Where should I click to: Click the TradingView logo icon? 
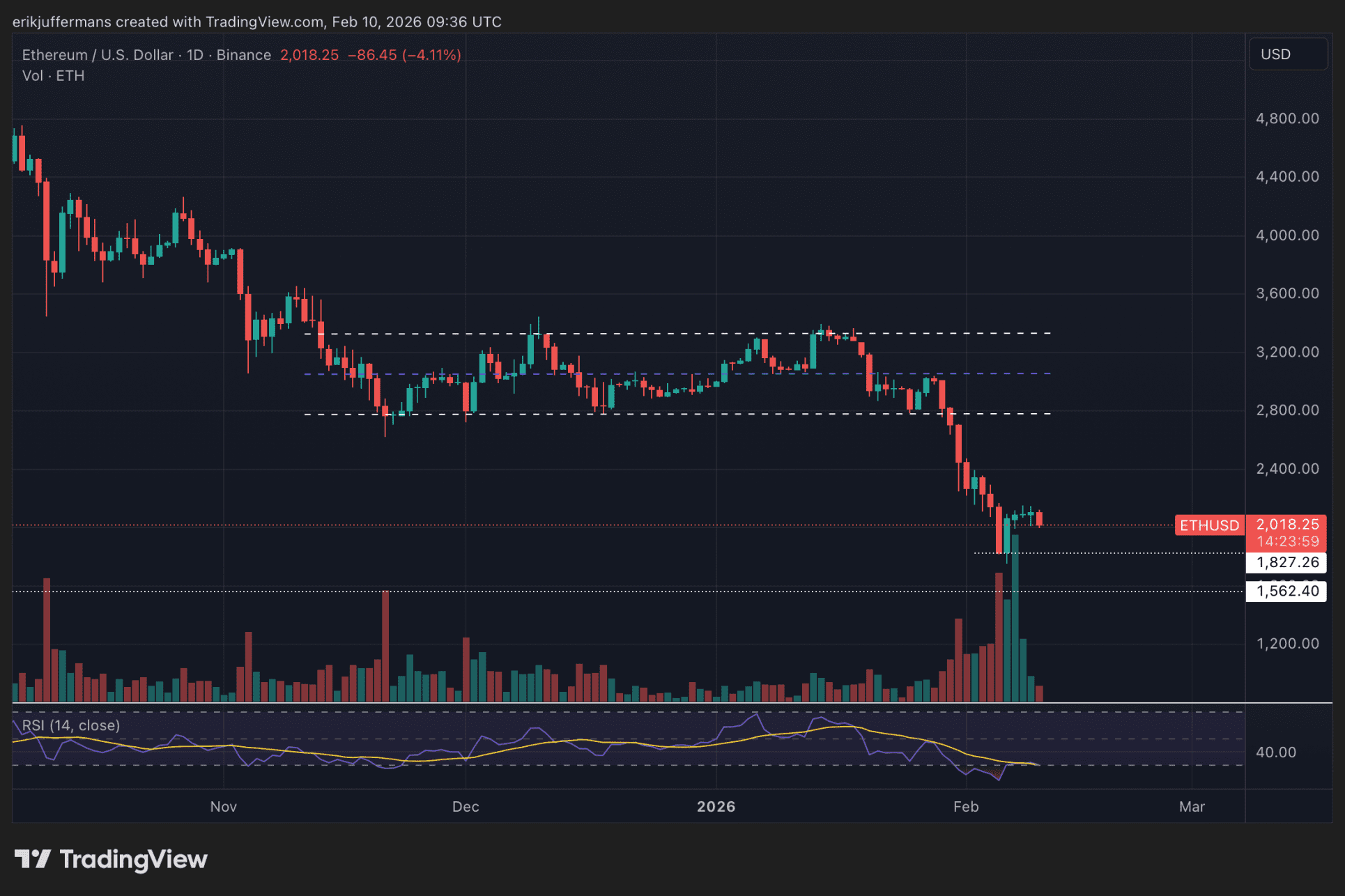(x=32, y=859)
